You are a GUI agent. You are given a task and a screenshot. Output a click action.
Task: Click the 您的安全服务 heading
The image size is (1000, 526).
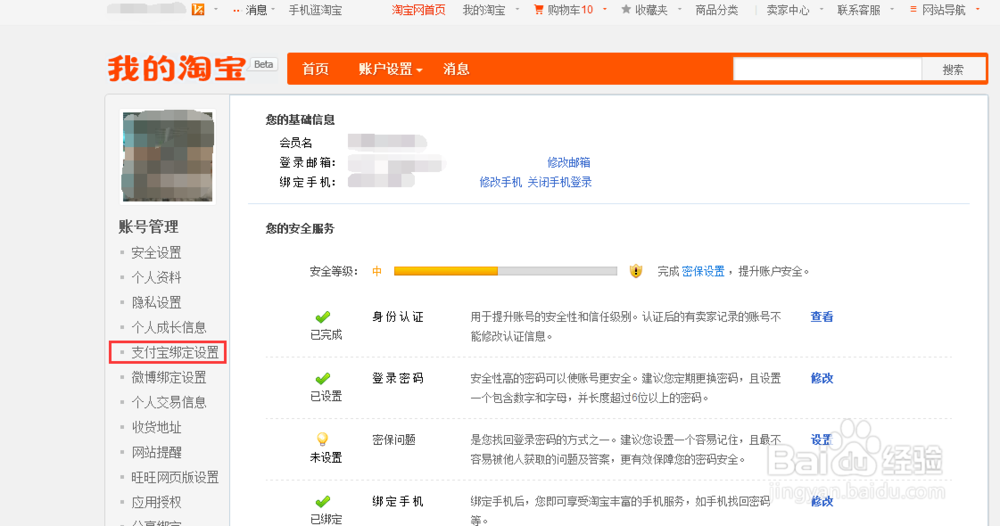pos(300,229)
